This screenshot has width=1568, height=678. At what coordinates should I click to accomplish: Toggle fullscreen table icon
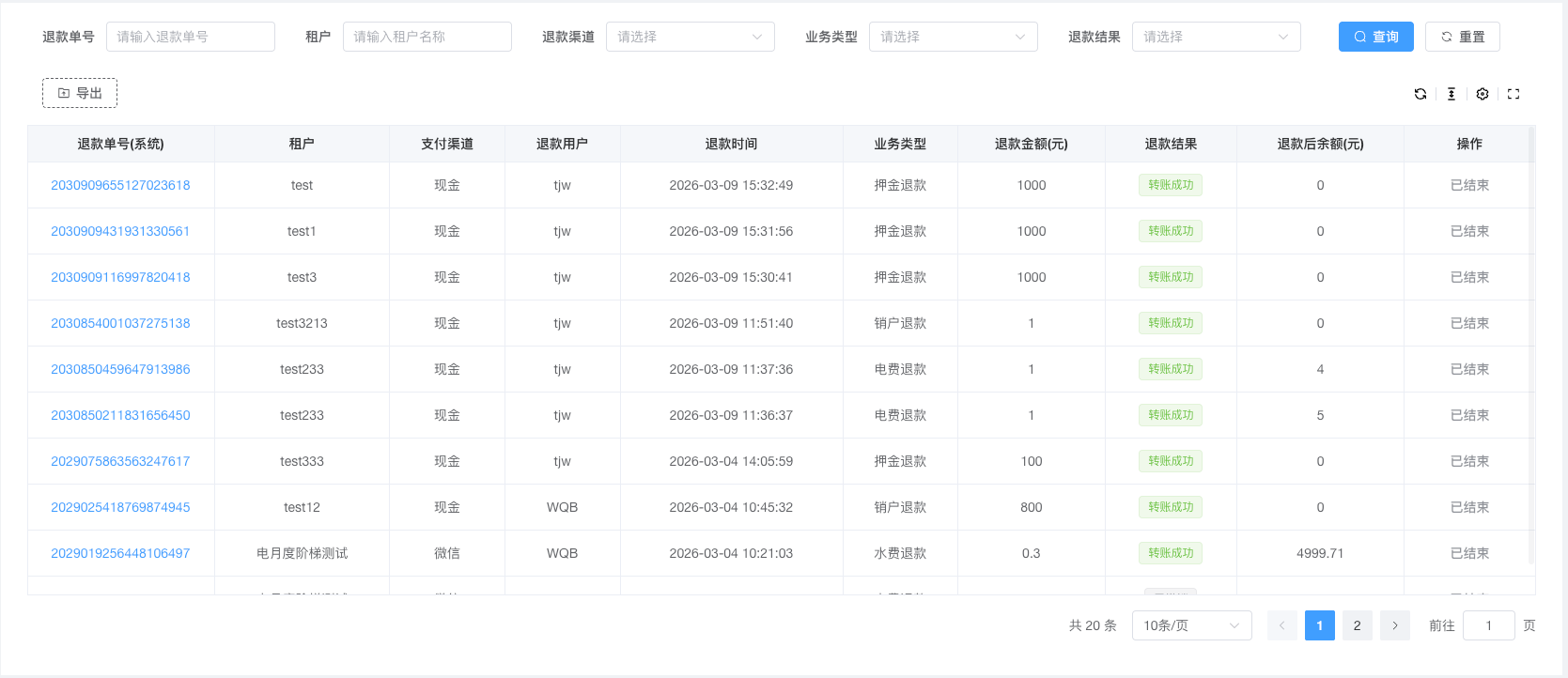pos(1514,94)
